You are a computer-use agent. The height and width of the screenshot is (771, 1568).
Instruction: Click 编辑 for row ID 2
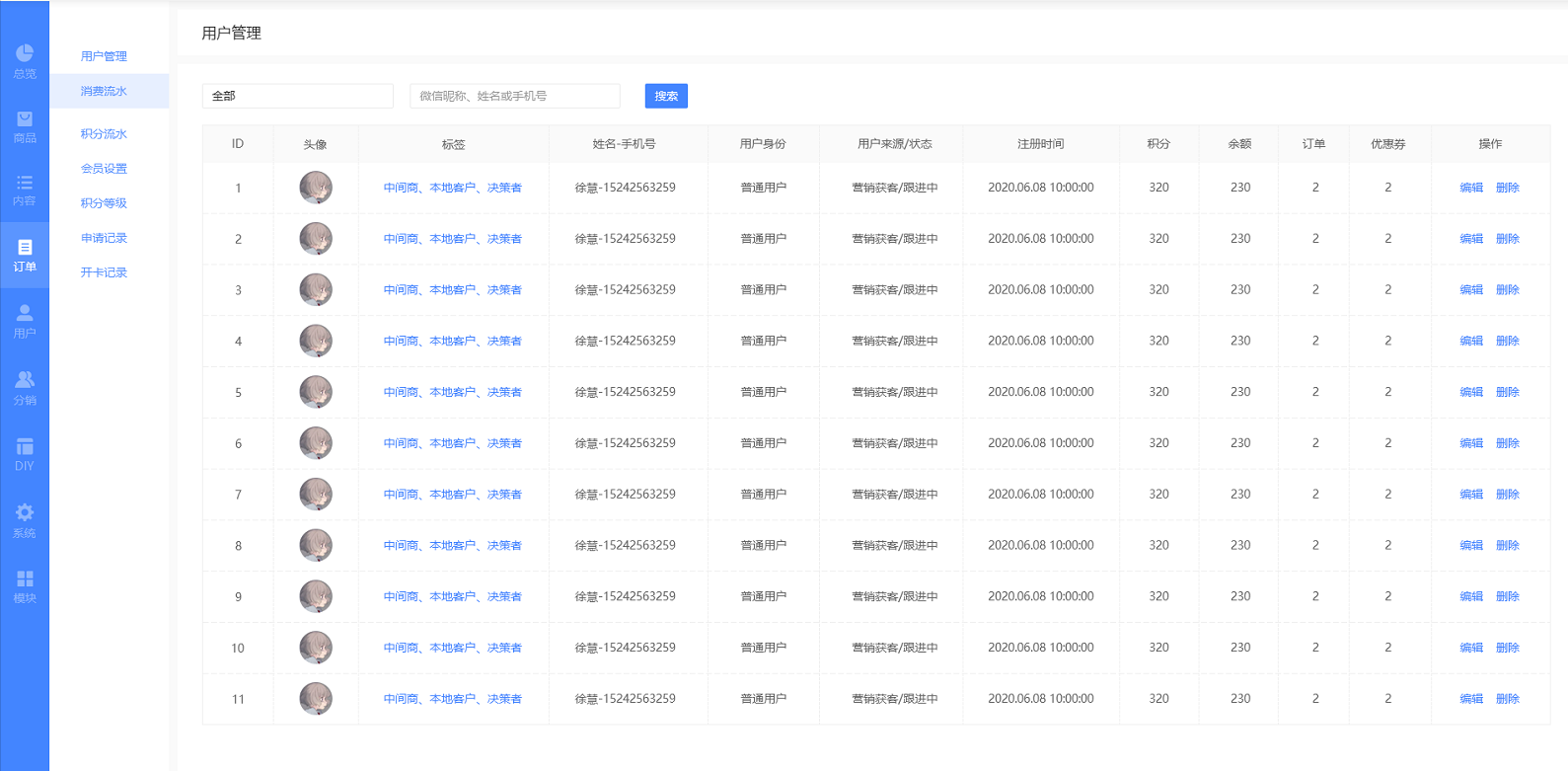tap(1471, 239)
